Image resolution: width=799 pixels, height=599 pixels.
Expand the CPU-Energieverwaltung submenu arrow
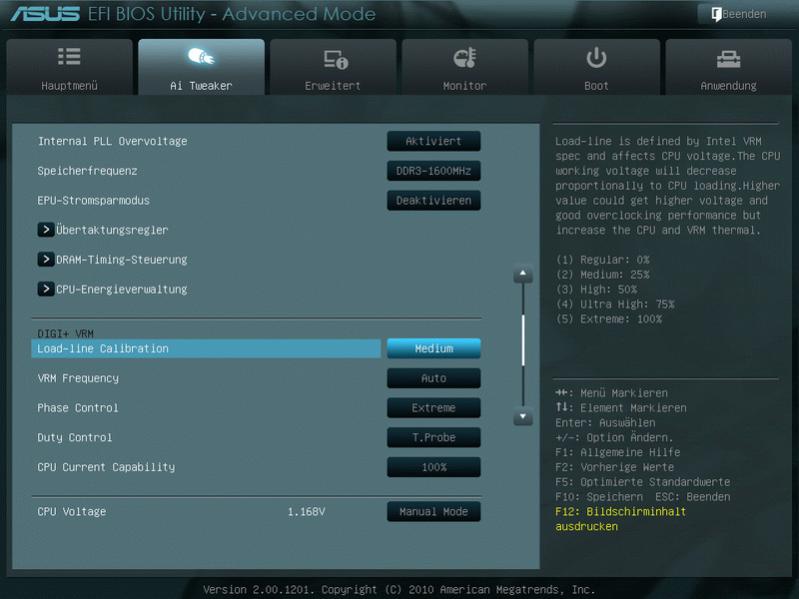(45, 289)
